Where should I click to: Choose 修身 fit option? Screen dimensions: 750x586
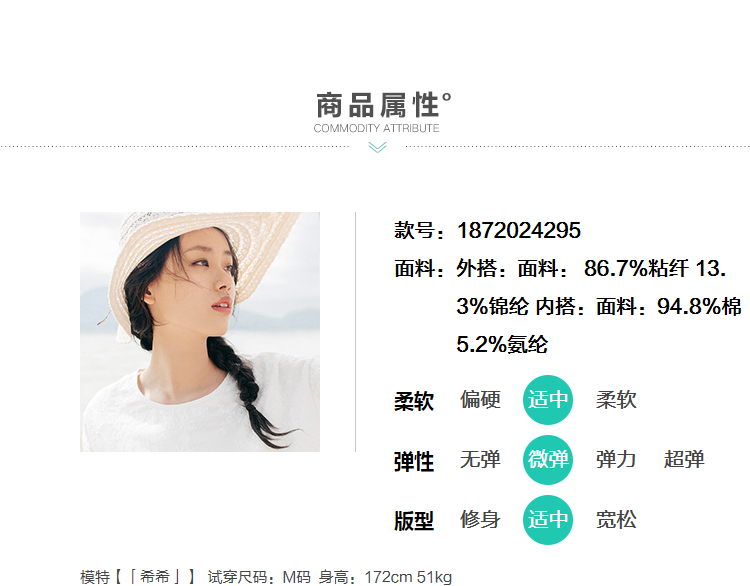pyautogui.click(x=480, y=520)
